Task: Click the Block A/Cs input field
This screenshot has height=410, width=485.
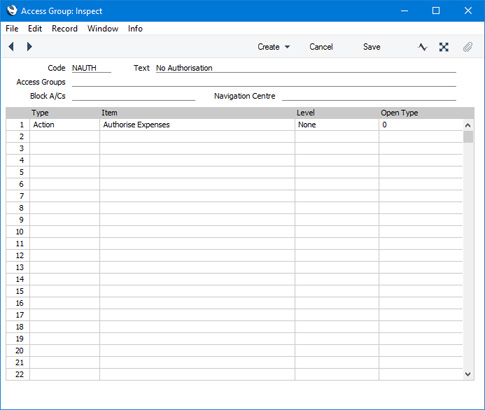Action: [x=133, y=96]
